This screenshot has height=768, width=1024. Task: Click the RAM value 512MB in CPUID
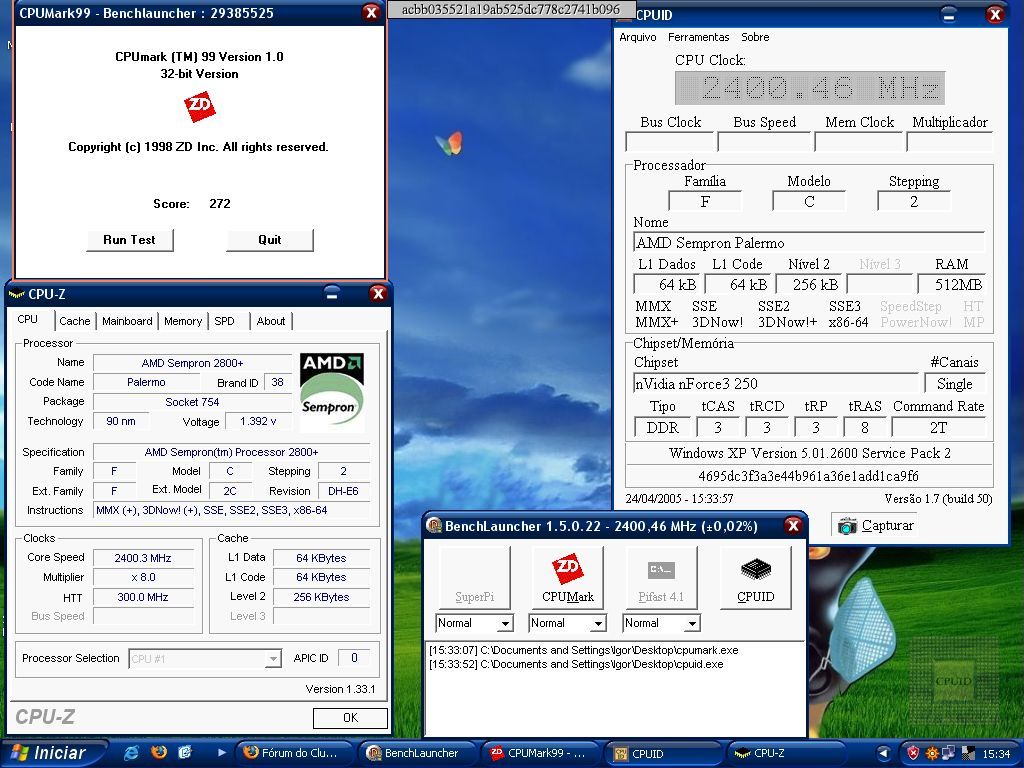(952, 284)
